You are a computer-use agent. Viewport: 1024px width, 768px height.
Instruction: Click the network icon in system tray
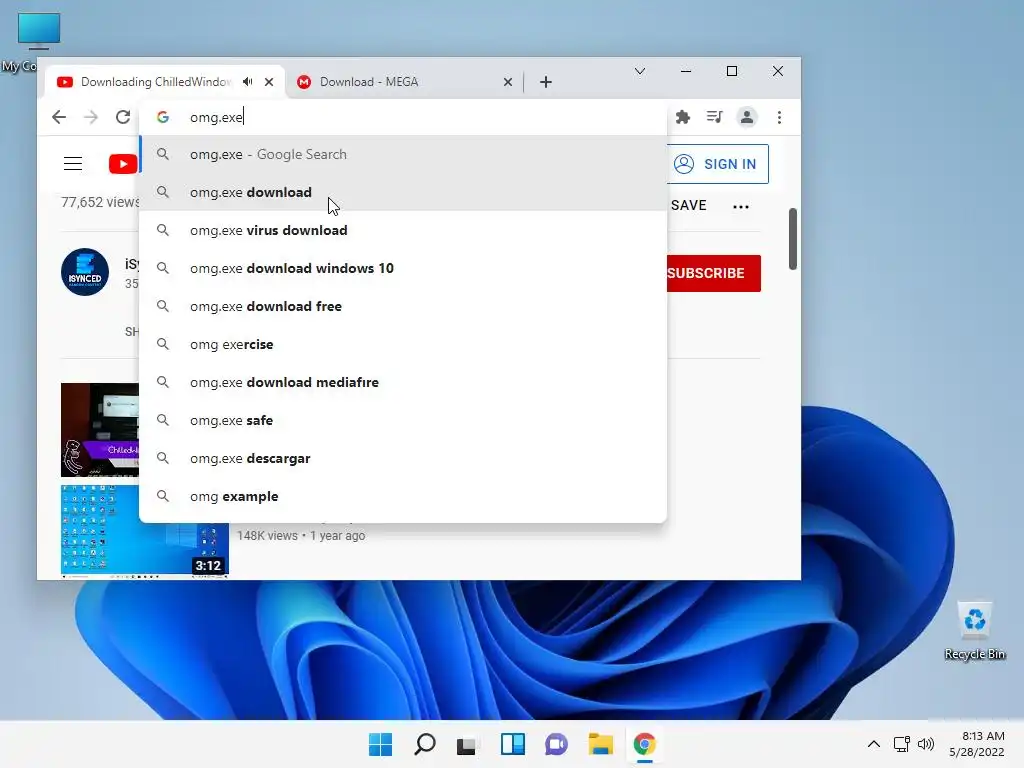902,744
